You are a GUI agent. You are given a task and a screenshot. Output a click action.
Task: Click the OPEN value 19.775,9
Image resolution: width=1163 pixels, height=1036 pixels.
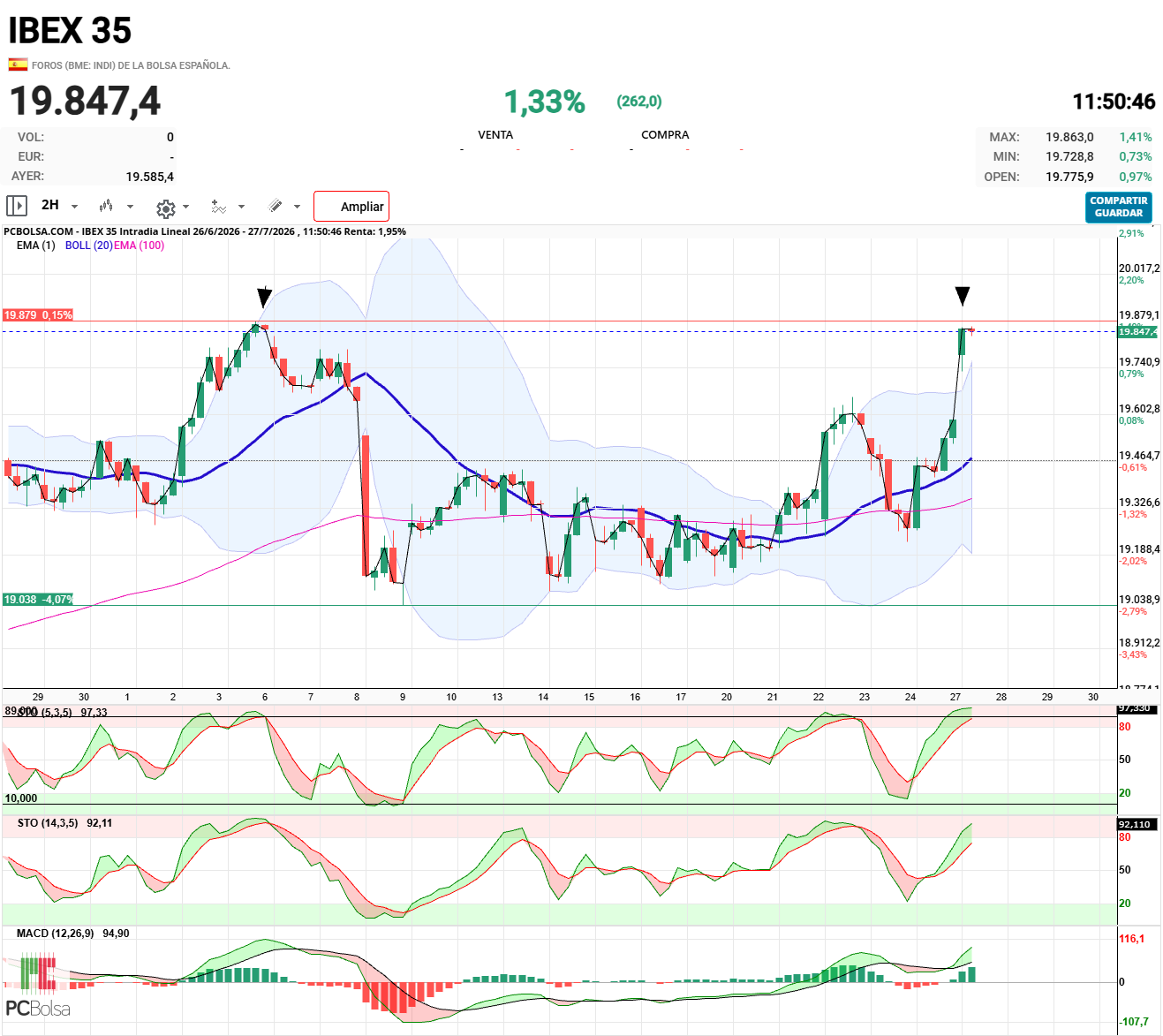pyautogui.click(x=1069, y=178)
